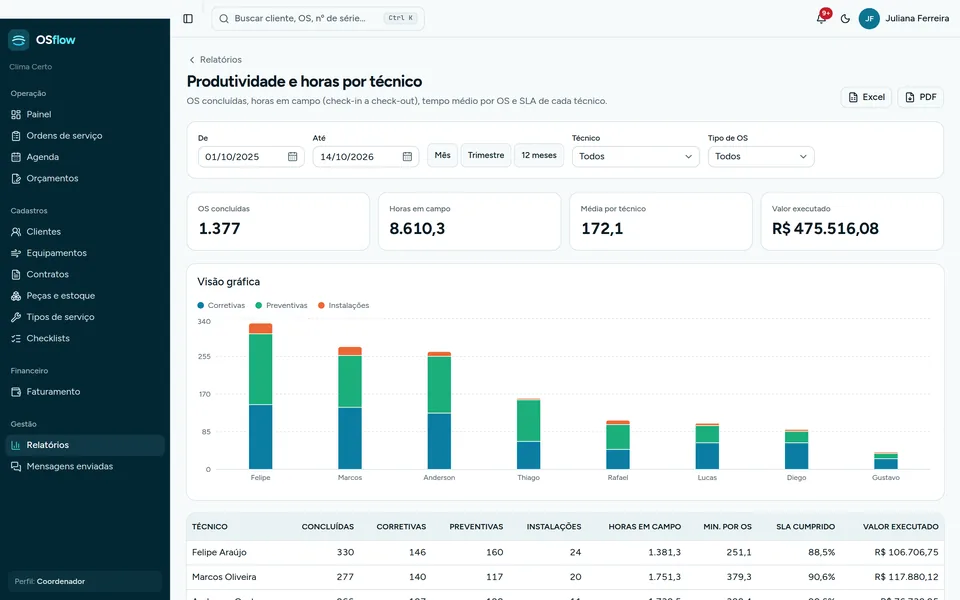Click the Até date input field
This screenshot has width=960, height=600.
pos(366,157)
